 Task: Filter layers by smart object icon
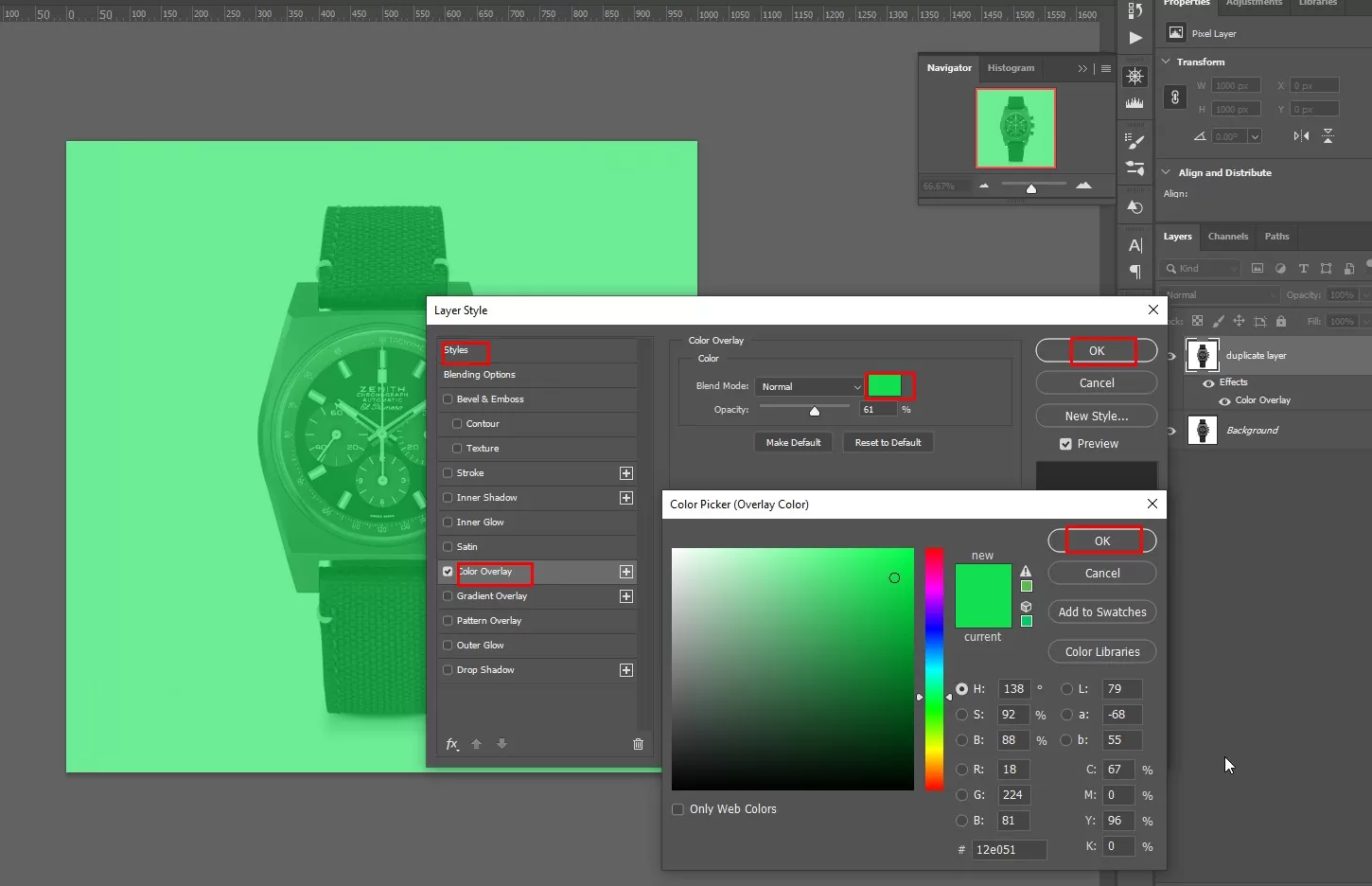click(x=1349, y=269)
